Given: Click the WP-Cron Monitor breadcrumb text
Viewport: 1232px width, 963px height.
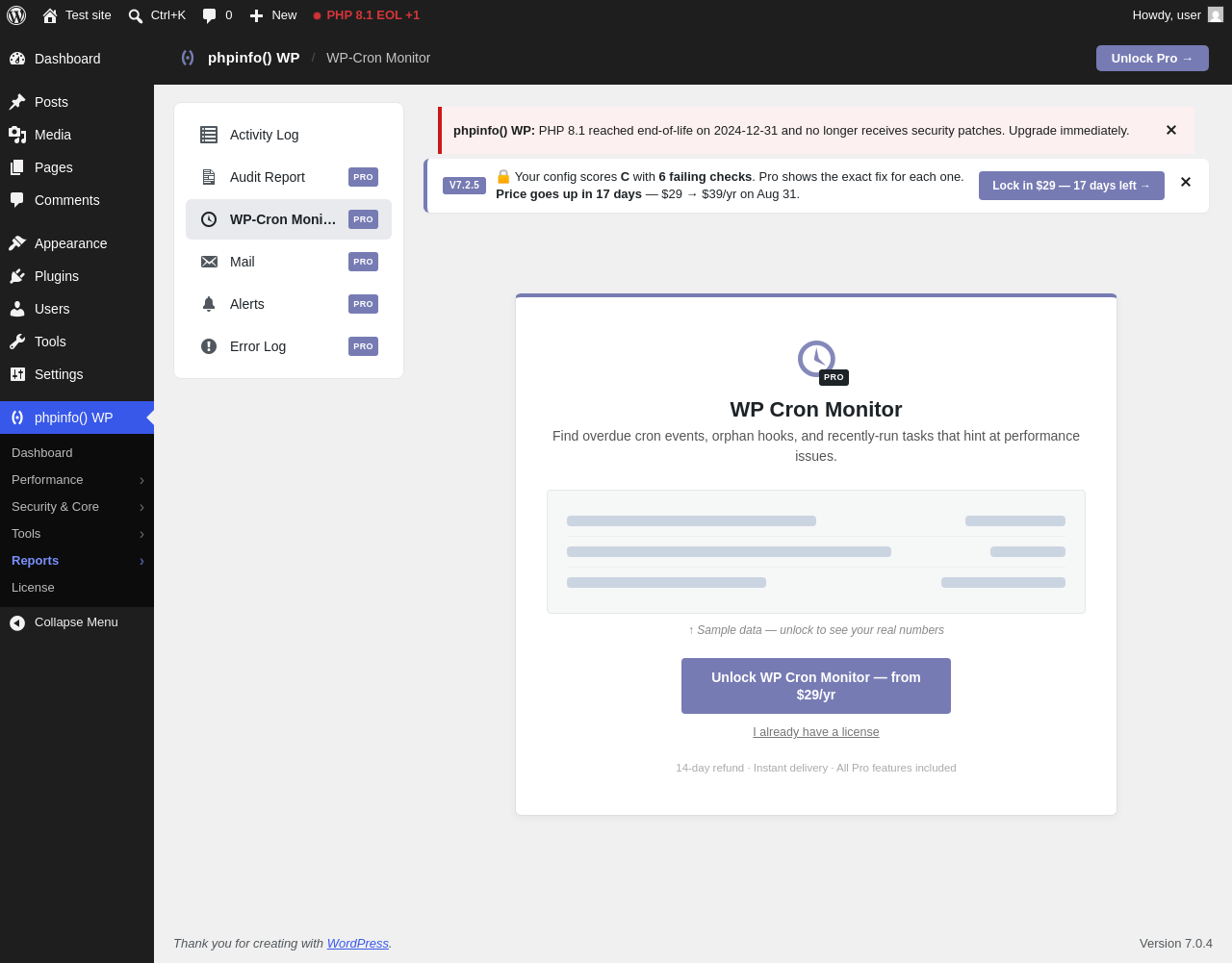Looking at the screenshot, I should pyautogui.click(x=378, y=58).
